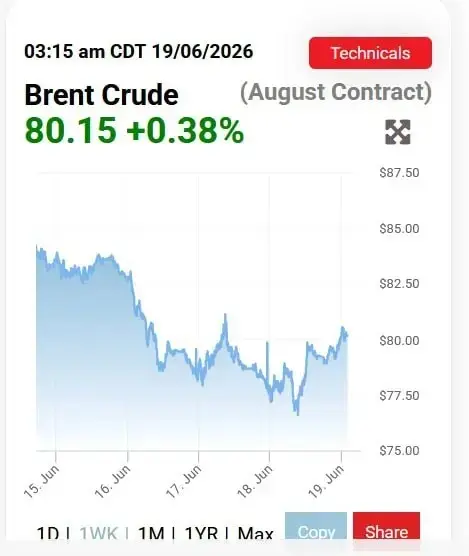
Task: Click the 19. Jun axis label
Action: (326, 482)
